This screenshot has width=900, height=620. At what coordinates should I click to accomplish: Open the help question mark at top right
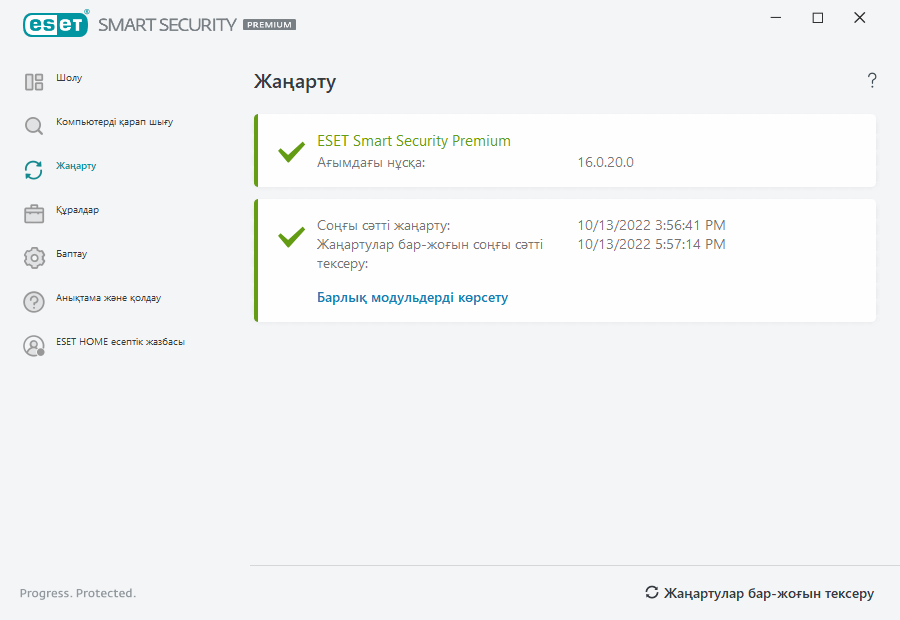coord(872,81)
